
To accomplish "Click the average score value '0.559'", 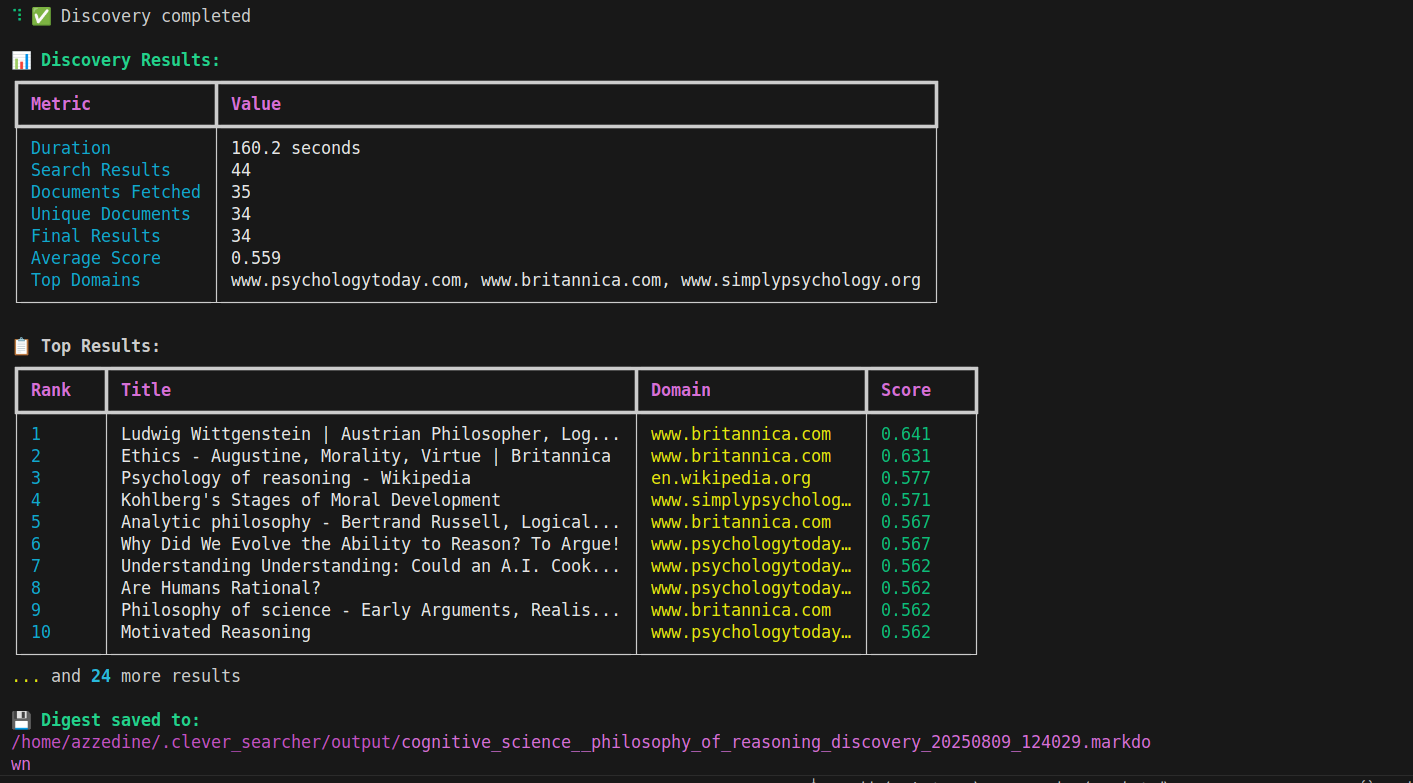I will [x=256, y=258].
